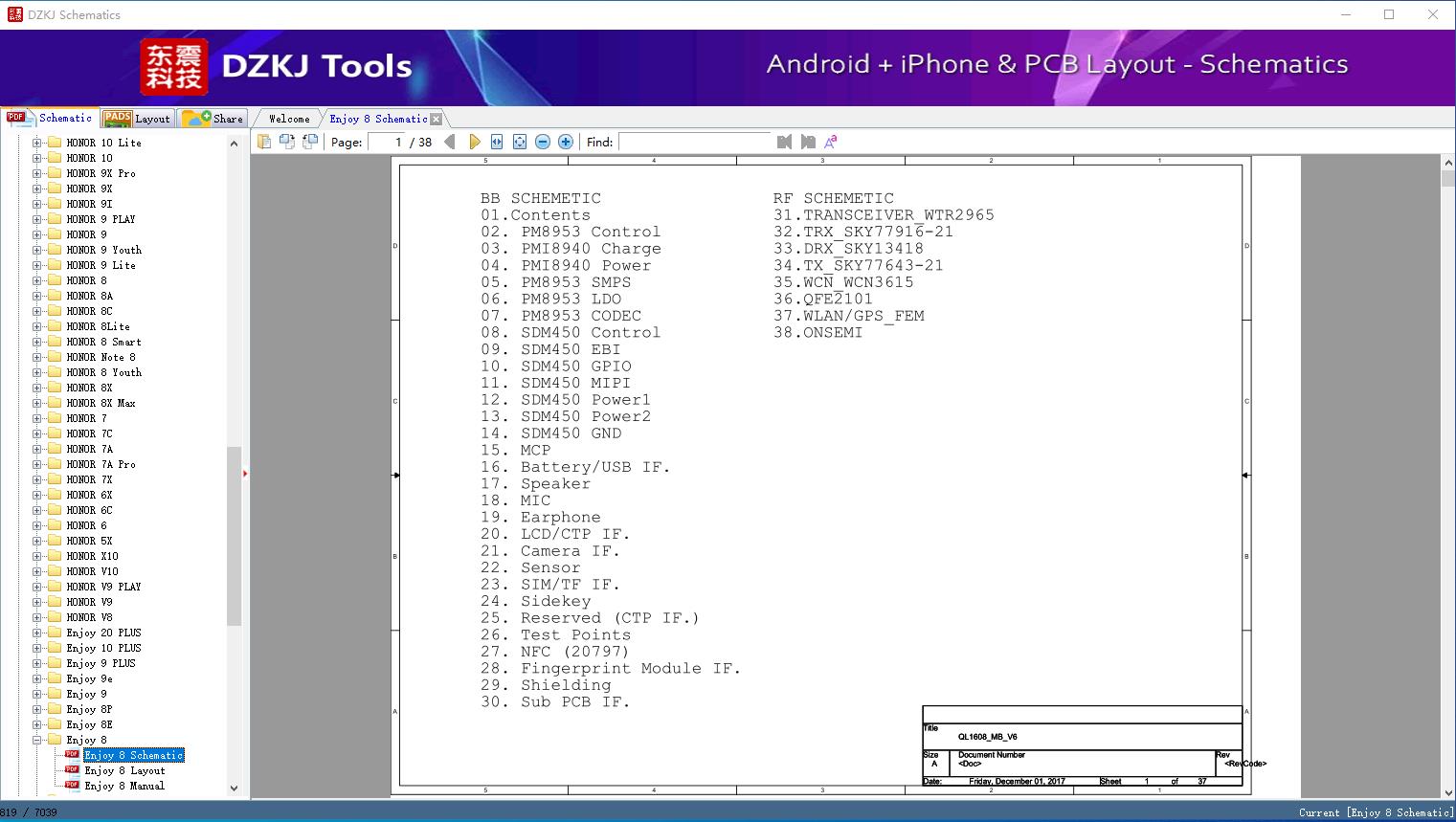
Task: Click the "27. NFC (20797)" contents entry
Action: 554,652
